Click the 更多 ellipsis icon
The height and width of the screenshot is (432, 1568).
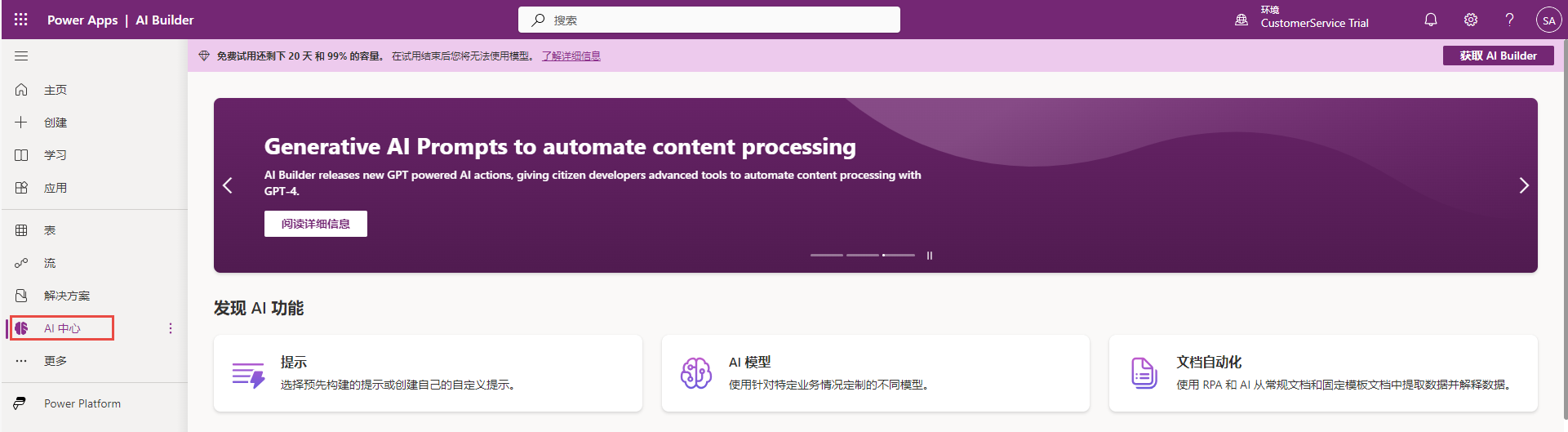point(21,361)
